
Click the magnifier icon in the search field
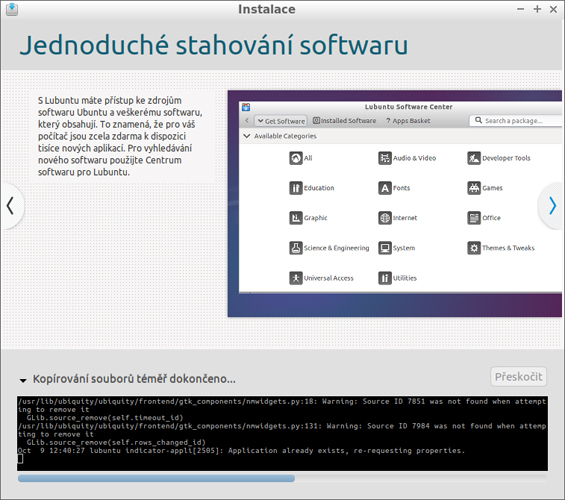[x=479, y=120]
